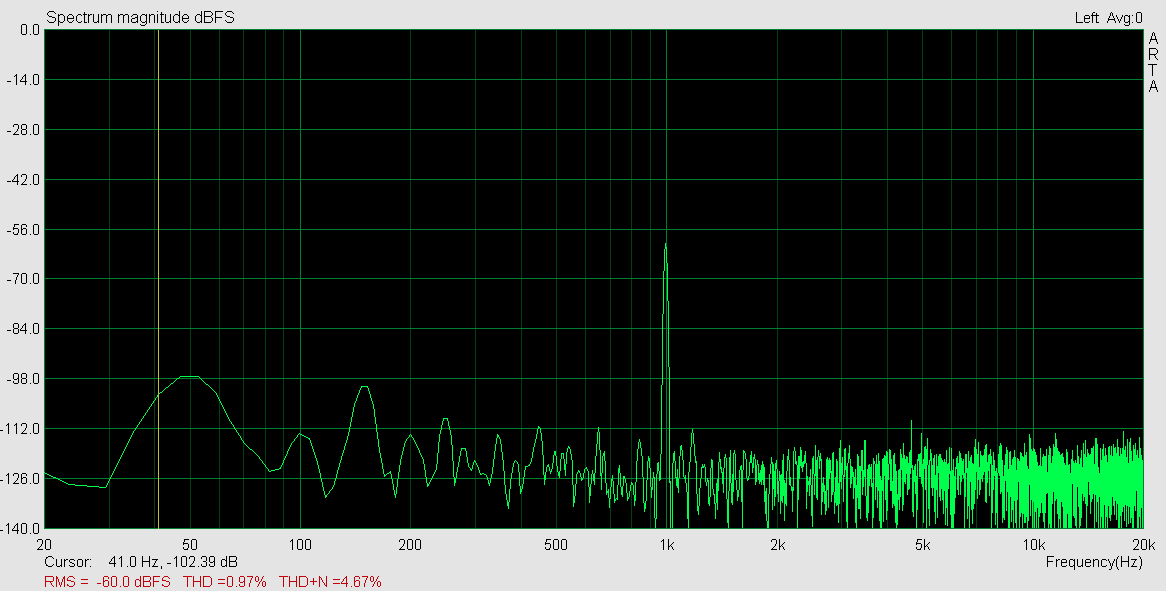Click the "THD+N =4.67%" value

click(330, 581)
